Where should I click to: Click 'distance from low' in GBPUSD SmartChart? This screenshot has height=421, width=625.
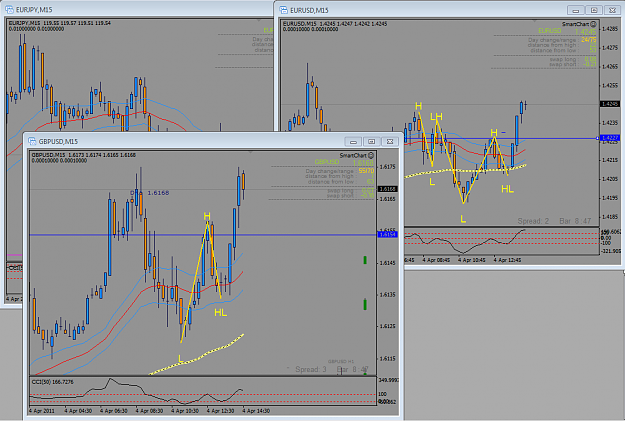pos(341,182)
